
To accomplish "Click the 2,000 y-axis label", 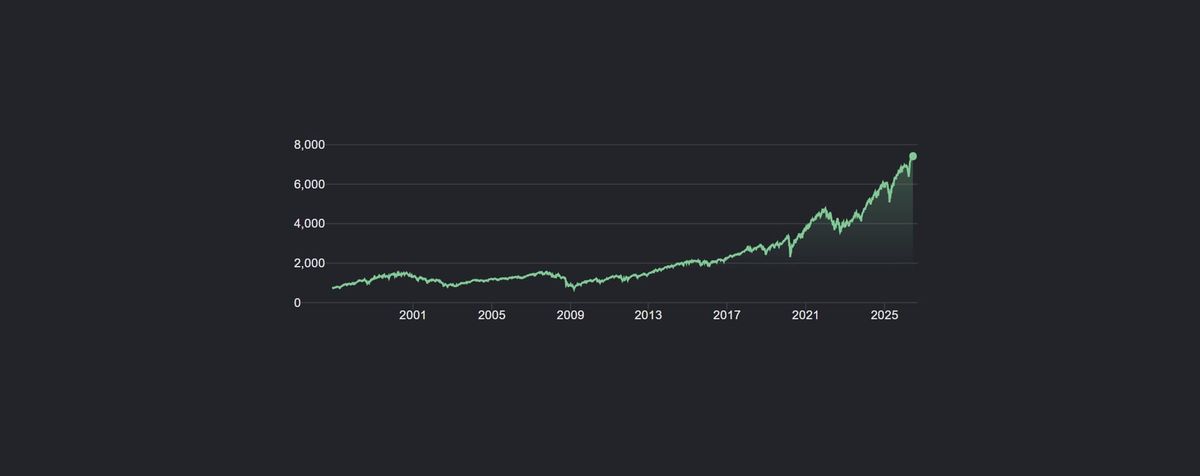I will tap(310, 263).
